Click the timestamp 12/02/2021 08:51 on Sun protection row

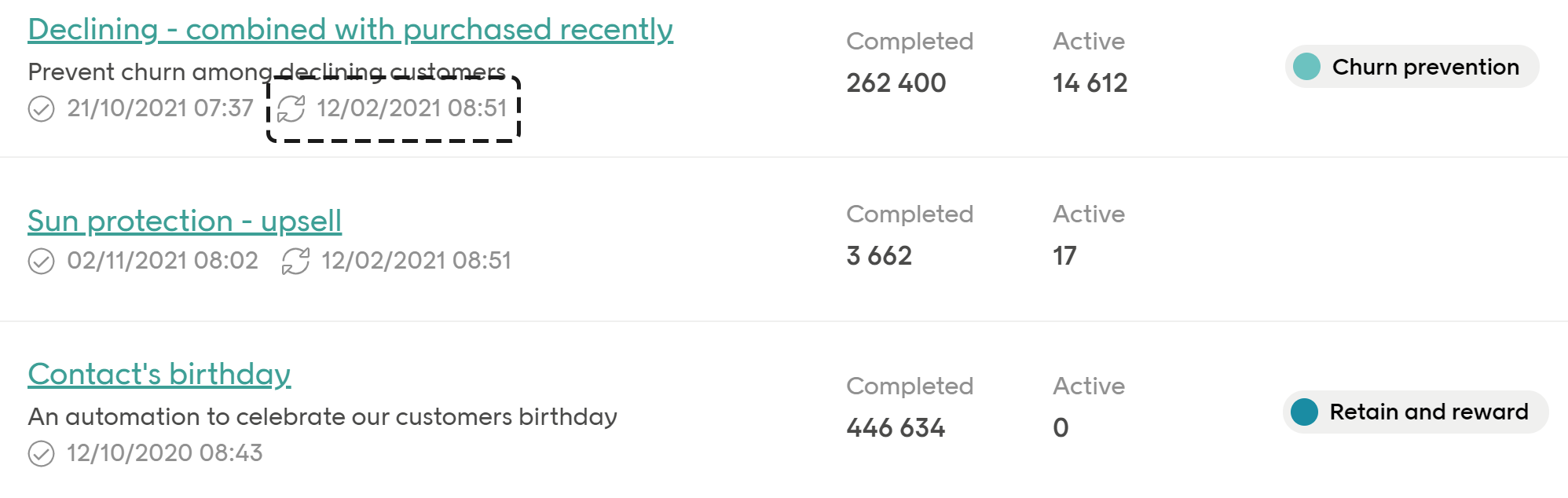[x=418, y=260]
